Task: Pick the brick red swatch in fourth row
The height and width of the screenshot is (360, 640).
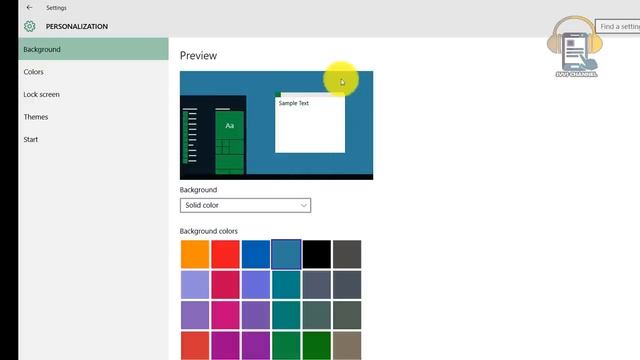Action: coord(195,345)
